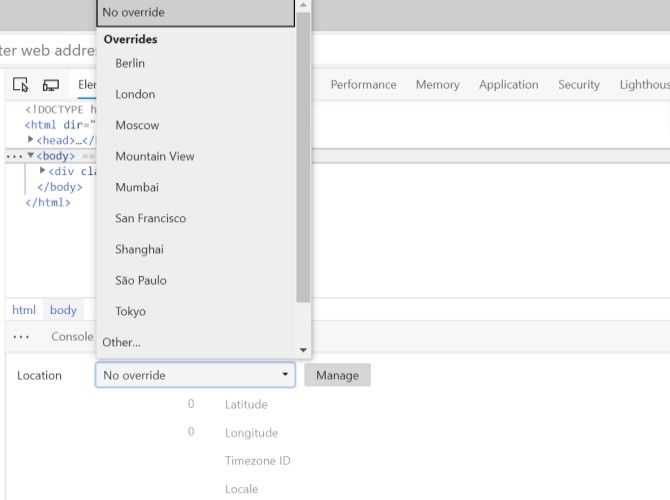Choose Mumbai location override

(x=137, y=187)
